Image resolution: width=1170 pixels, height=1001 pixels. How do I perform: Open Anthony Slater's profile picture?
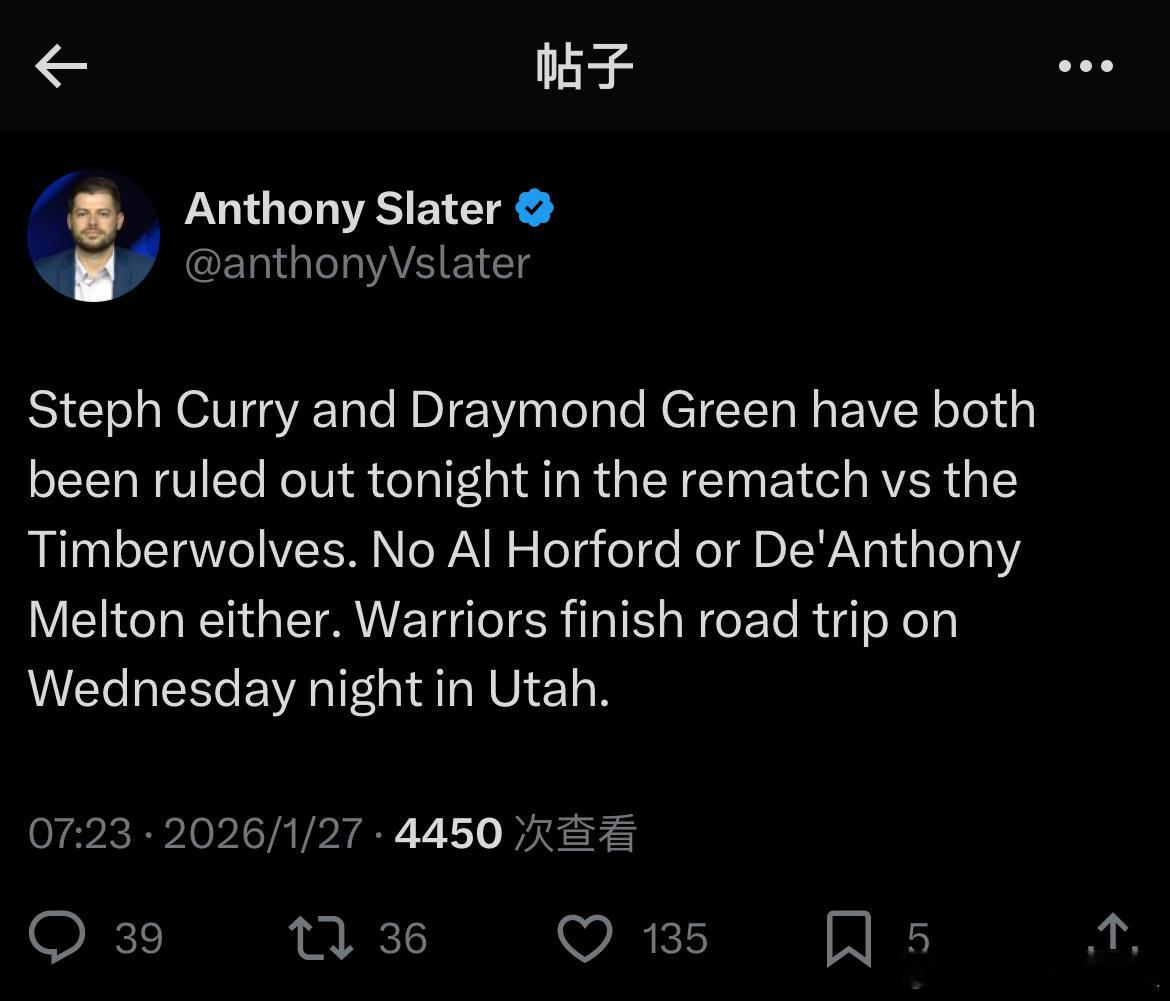pyautogui.click(x=93, y=236)
